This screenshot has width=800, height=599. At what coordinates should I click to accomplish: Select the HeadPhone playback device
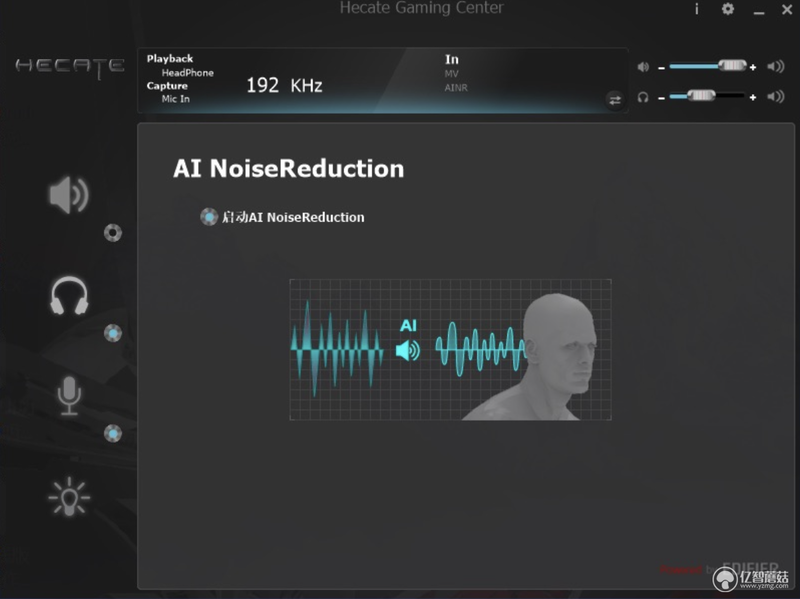coord(187,72)
